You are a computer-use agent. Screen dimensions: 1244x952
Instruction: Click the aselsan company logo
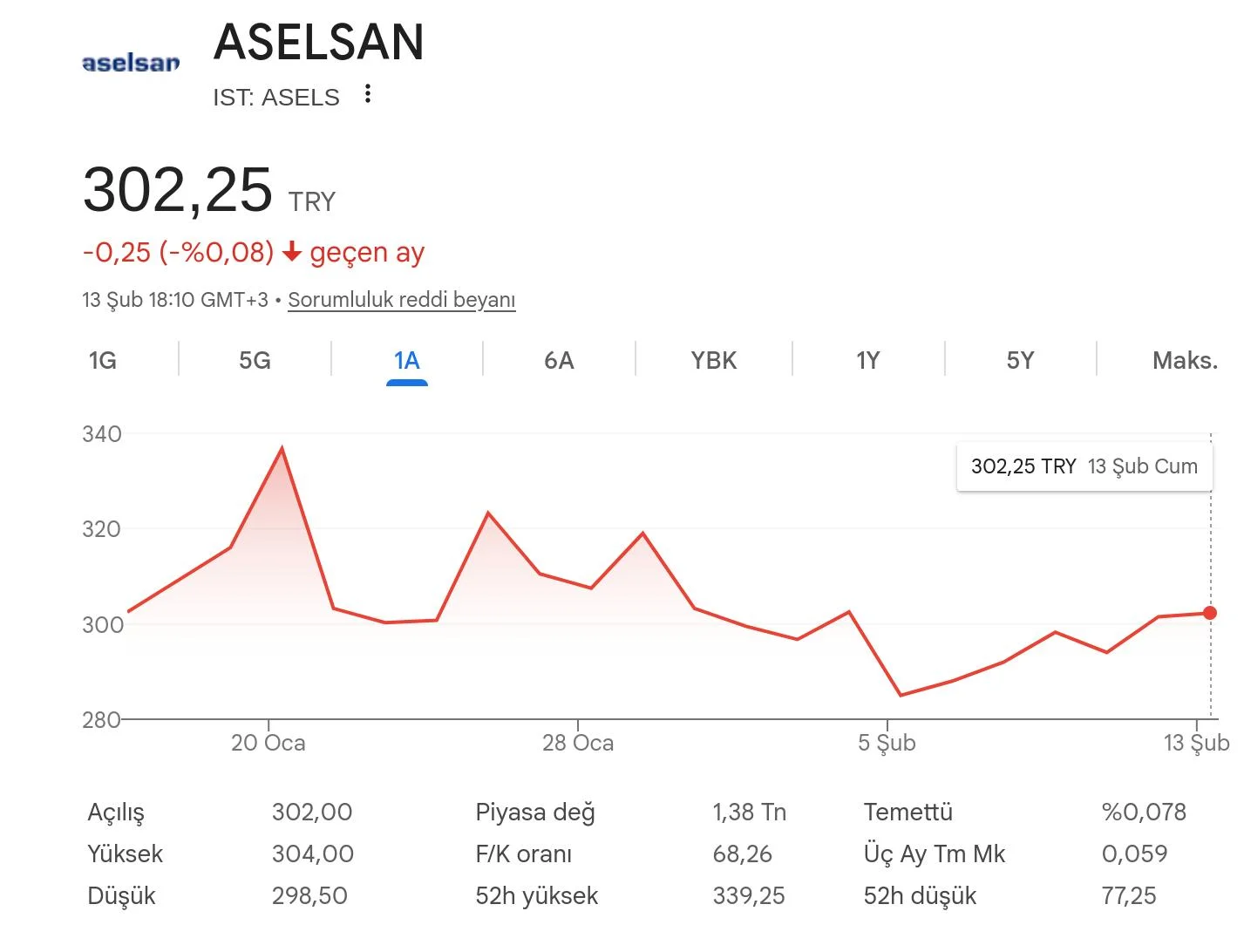[x=131, y=63]
